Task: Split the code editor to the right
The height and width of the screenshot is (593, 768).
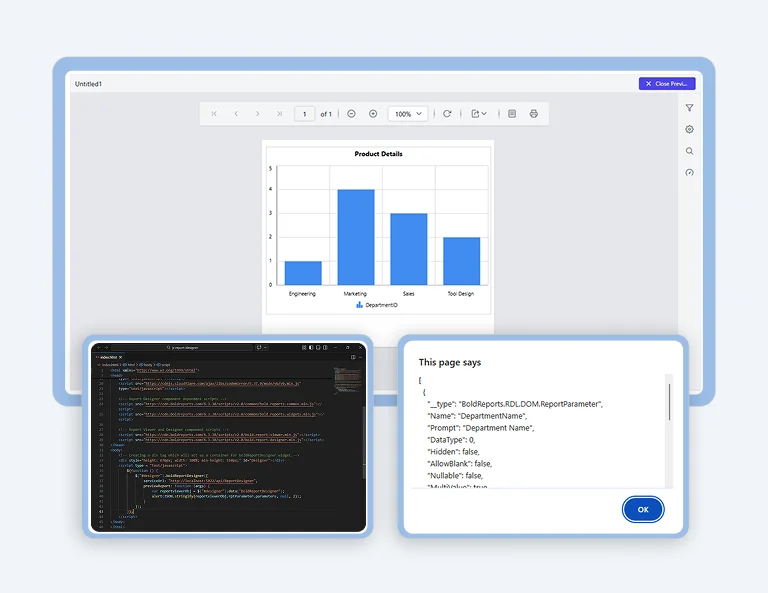Action: coord(353,357)
